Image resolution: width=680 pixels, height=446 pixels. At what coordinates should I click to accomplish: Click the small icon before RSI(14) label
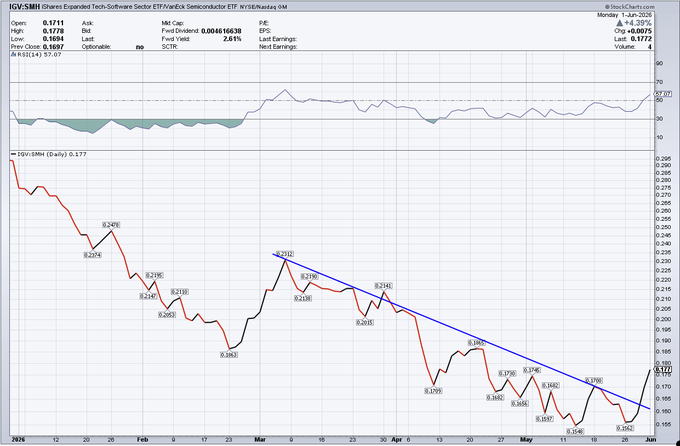[13, 54]
